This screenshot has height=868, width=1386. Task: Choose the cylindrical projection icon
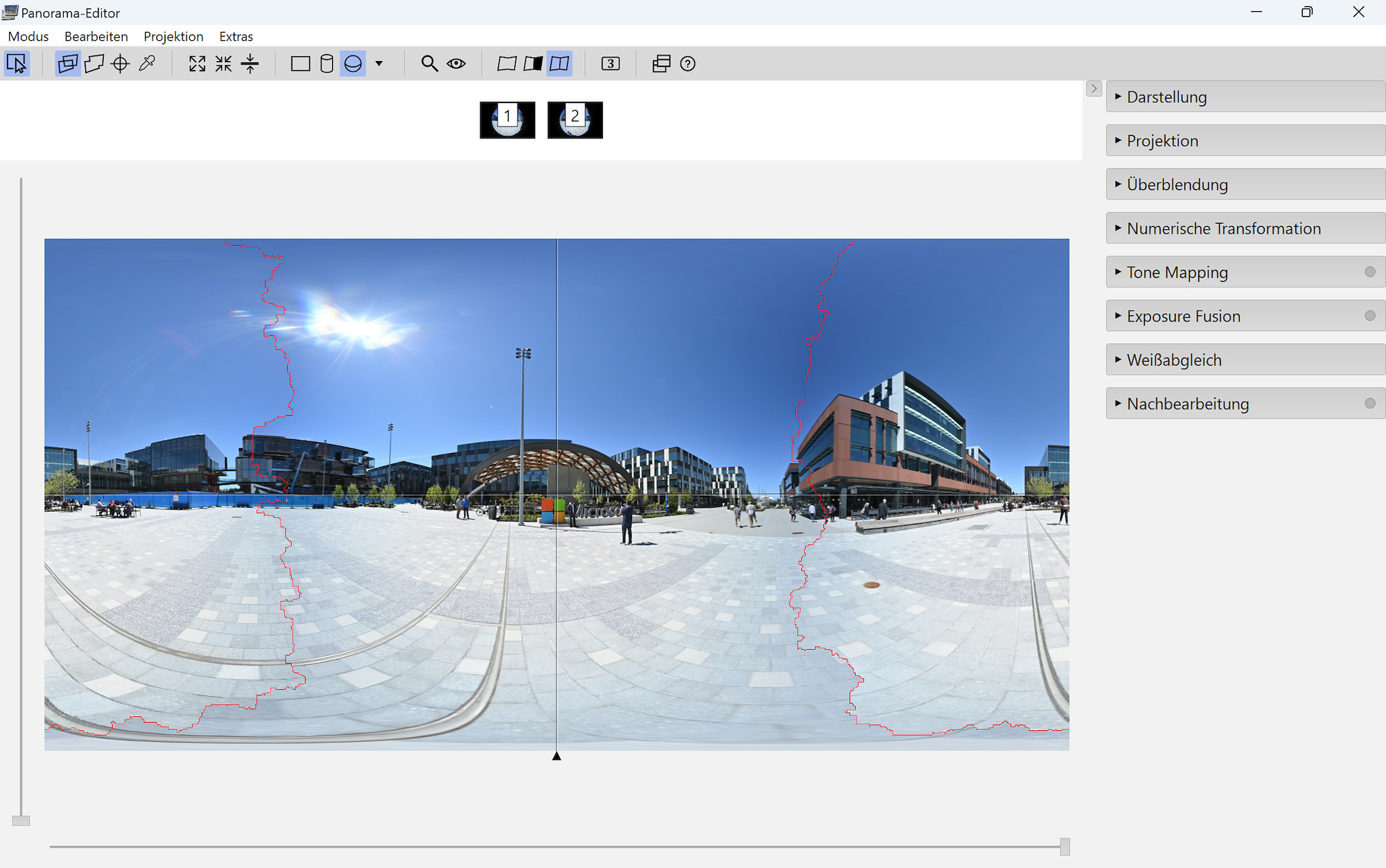[x=326, y=64]
